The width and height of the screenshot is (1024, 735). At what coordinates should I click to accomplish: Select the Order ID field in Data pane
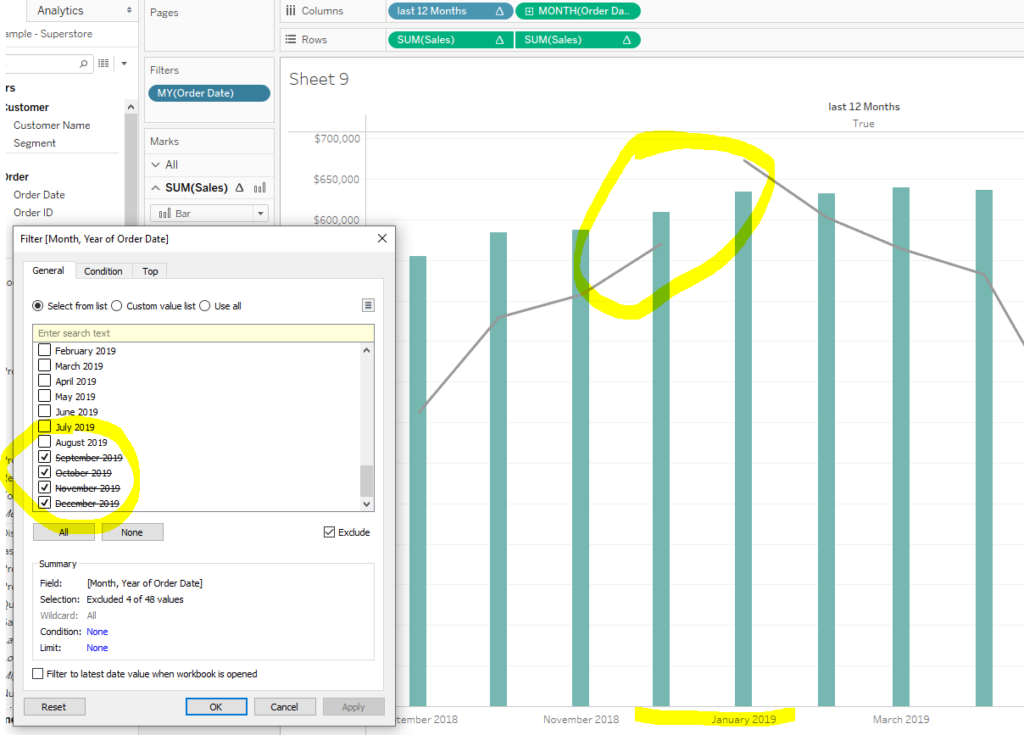(x=33, y=212)
